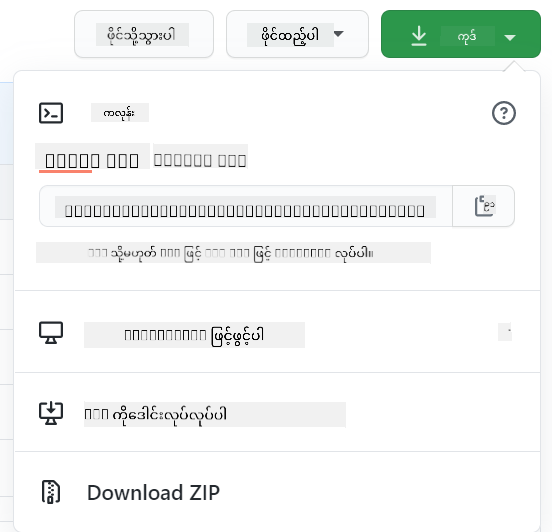Choose the ဖြင့်ဖွင့်ပါ (Open with) desktop option
552x532 pixels.
click(x=194, y=335)
